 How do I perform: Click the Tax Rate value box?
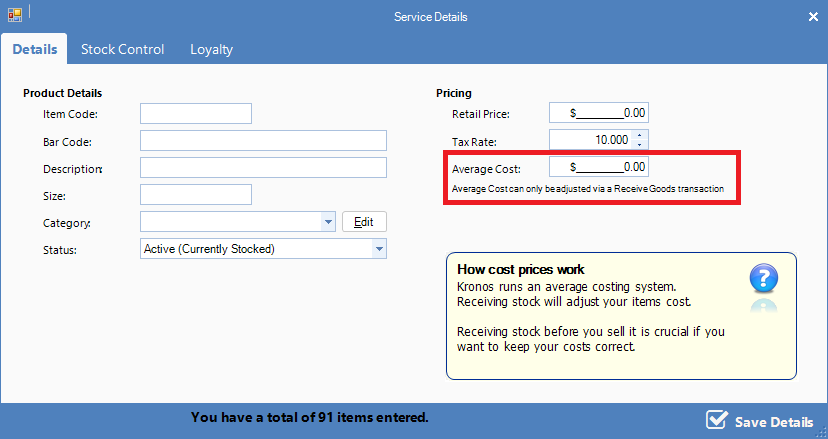pyautogui.click(x=591, y=140)
